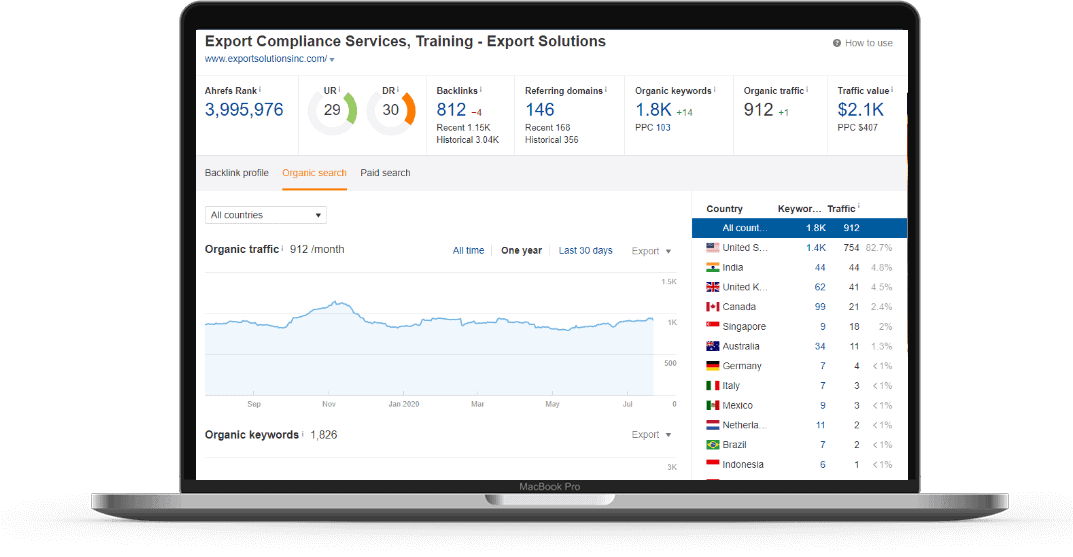
Task: Open the 99 keywords for Canada
Action: pyautogui.click(x=820, y=307)
